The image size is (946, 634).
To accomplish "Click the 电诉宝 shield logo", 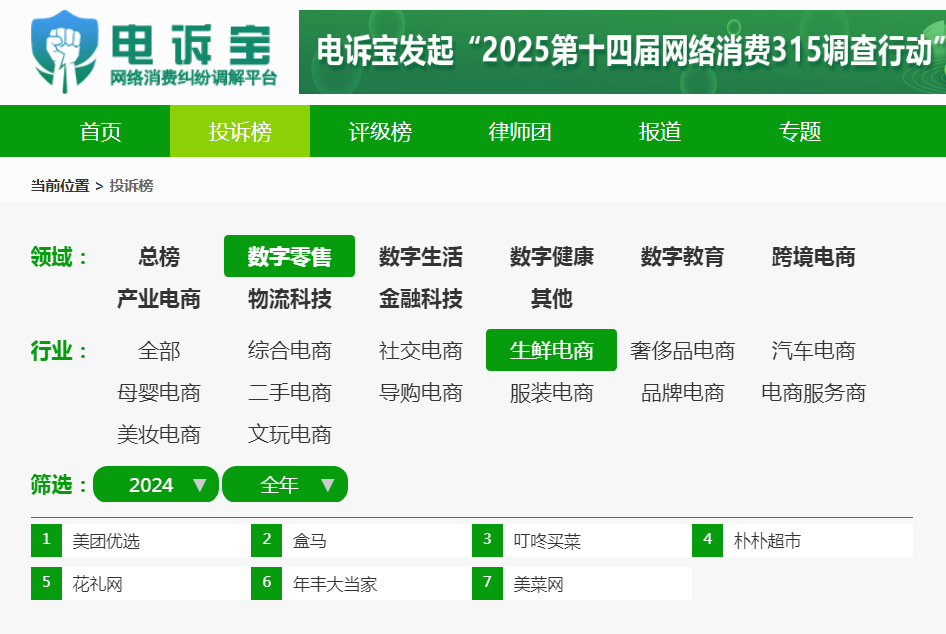I will [x=65, y=50].
